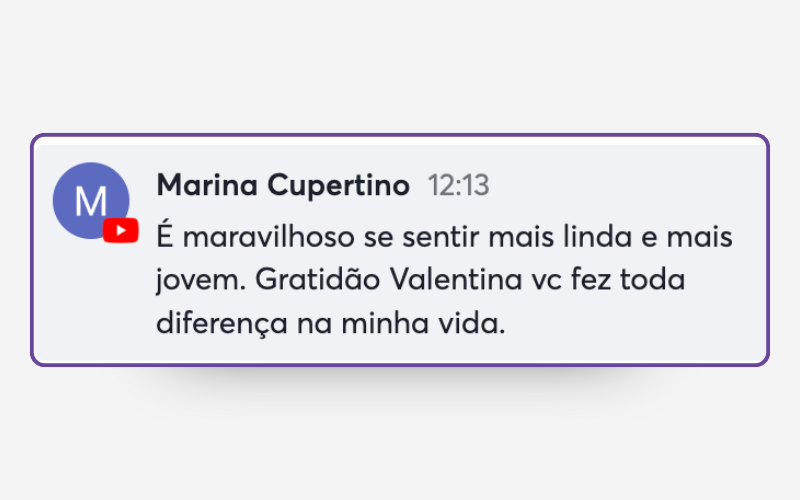Click the 12:13 message timestamp

458,186
